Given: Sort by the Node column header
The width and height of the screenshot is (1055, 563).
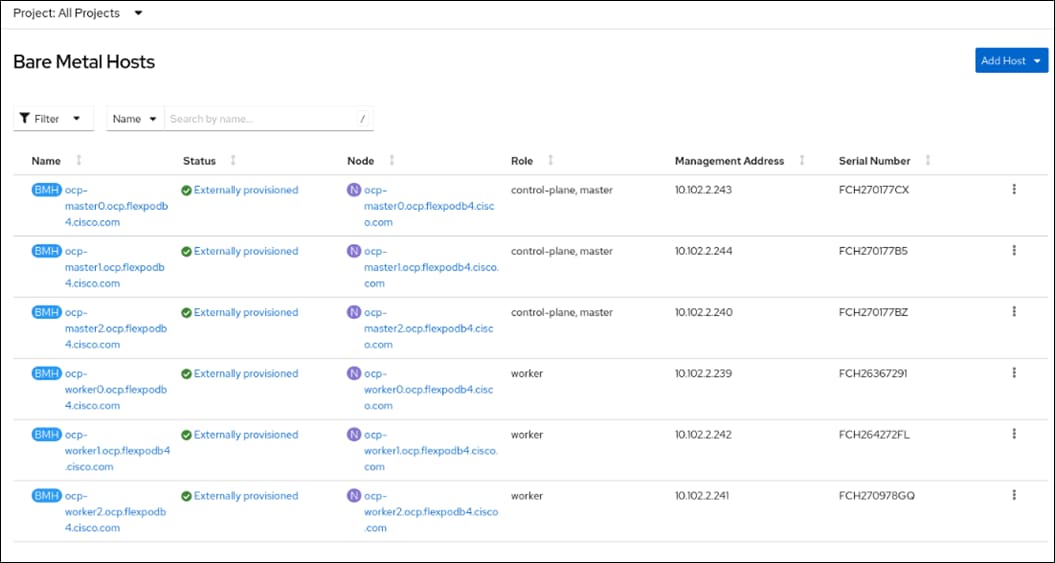Looking at the screenshot, I should tap(391, 161).
